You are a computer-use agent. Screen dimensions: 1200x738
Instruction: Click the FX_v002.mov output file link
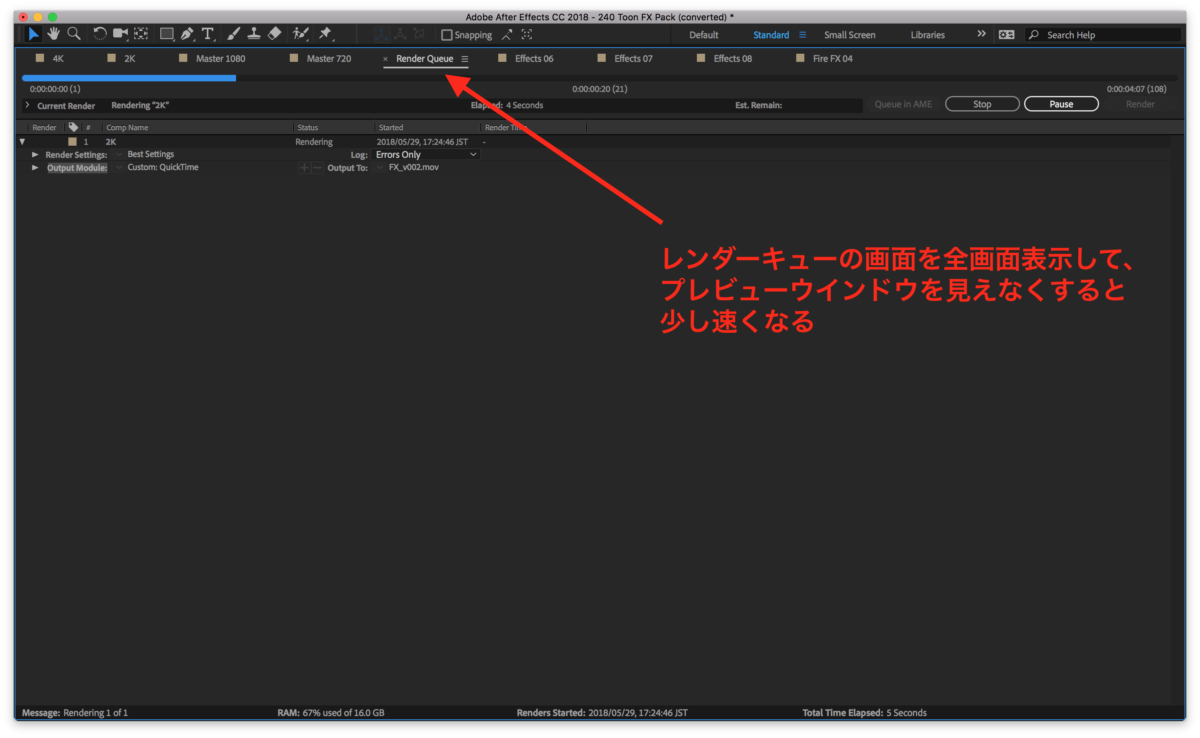tap(414, 168)
